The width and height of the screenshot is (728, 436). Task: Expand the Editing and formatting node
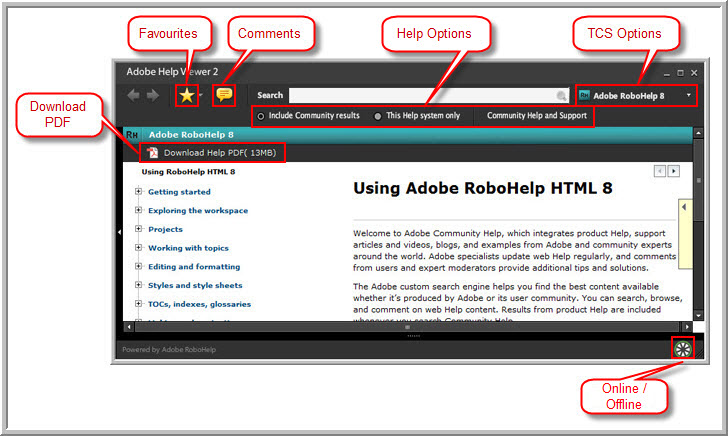(138, 267)
